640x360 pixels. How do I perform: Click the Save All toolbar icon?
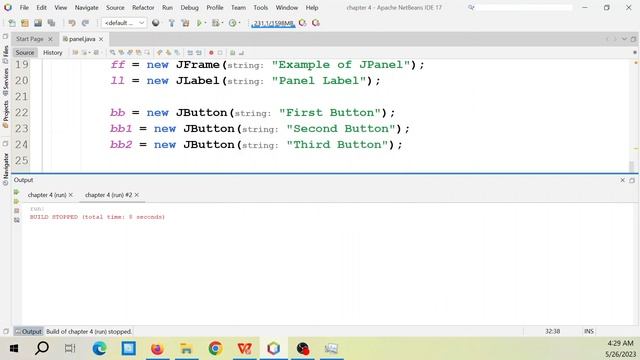[x=51, y=23]
